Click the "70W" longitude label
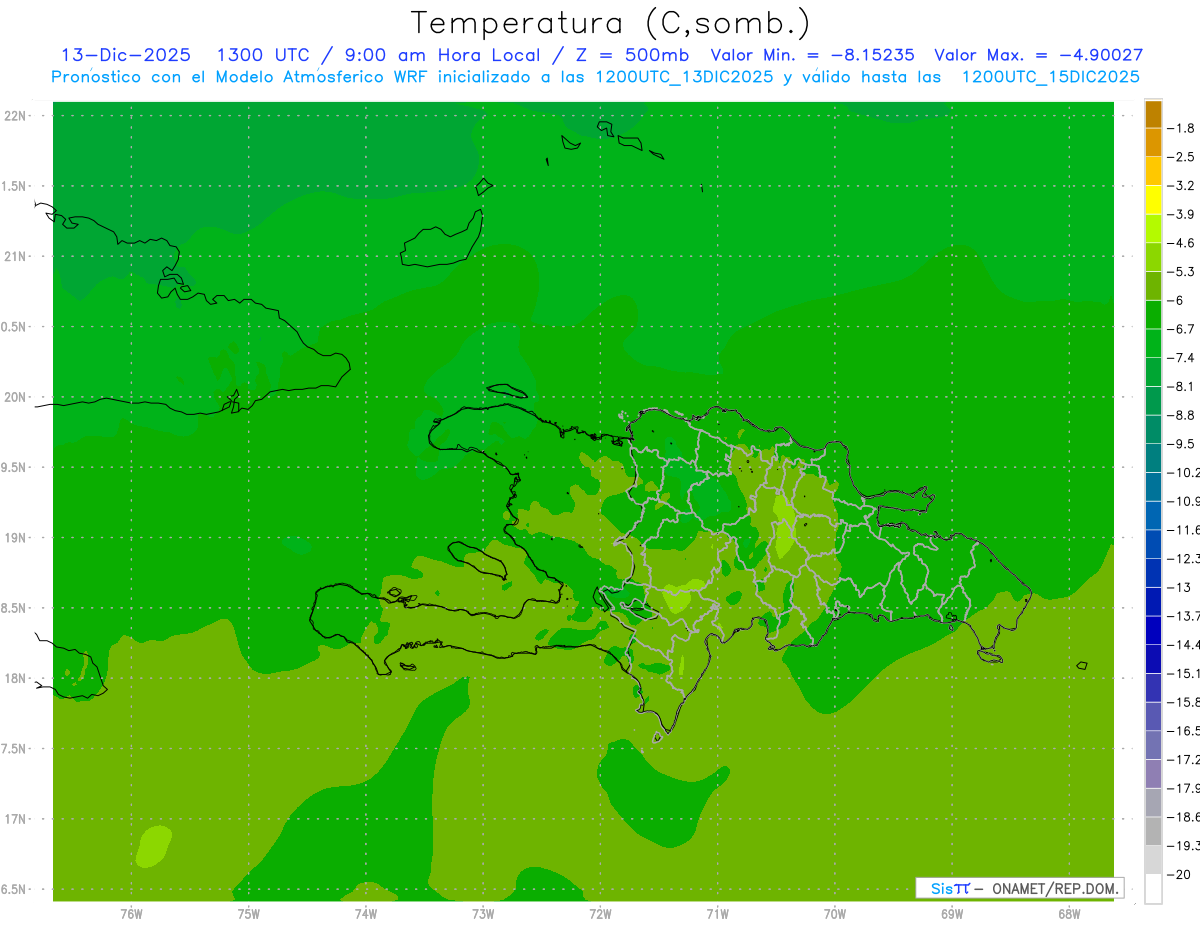The image size is (1200, 927). 835,912
